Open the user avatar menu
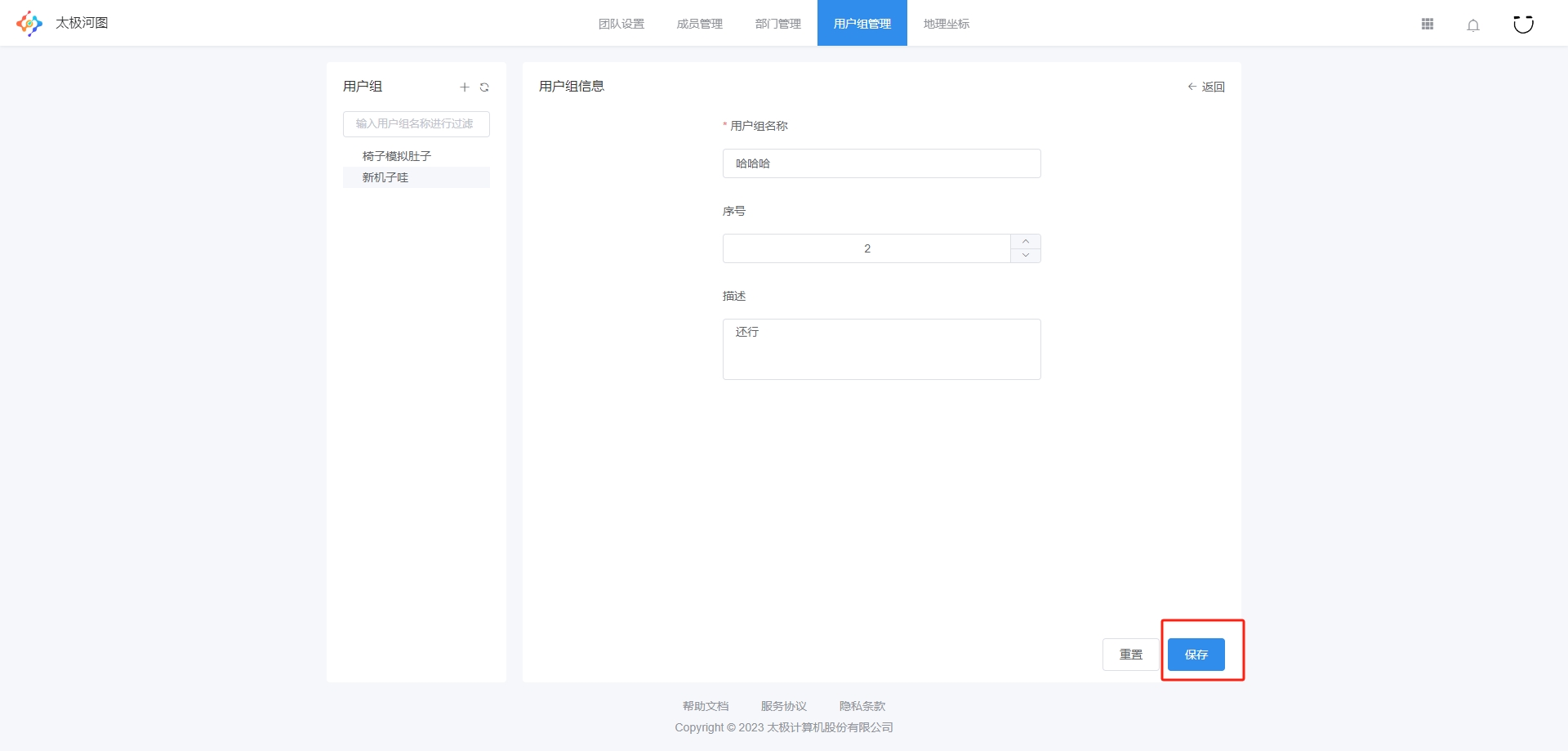The image size is (1568, 751). (x=1523, y=24)
